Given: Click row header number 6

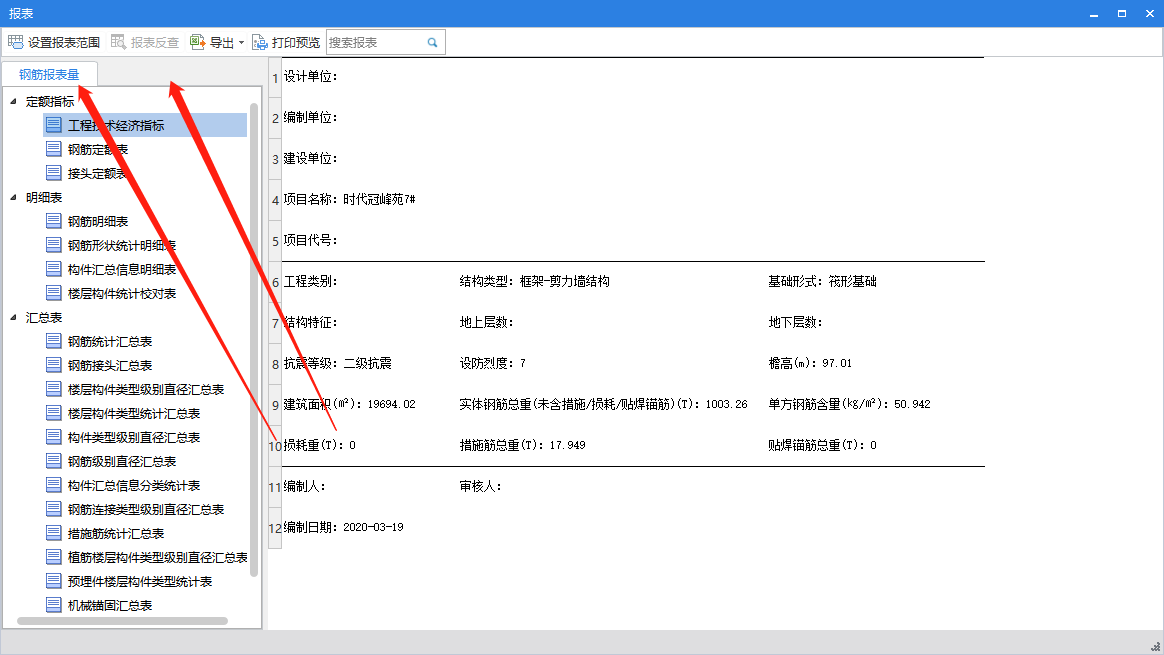Looking at the screenshot, I should click(275, 282).
